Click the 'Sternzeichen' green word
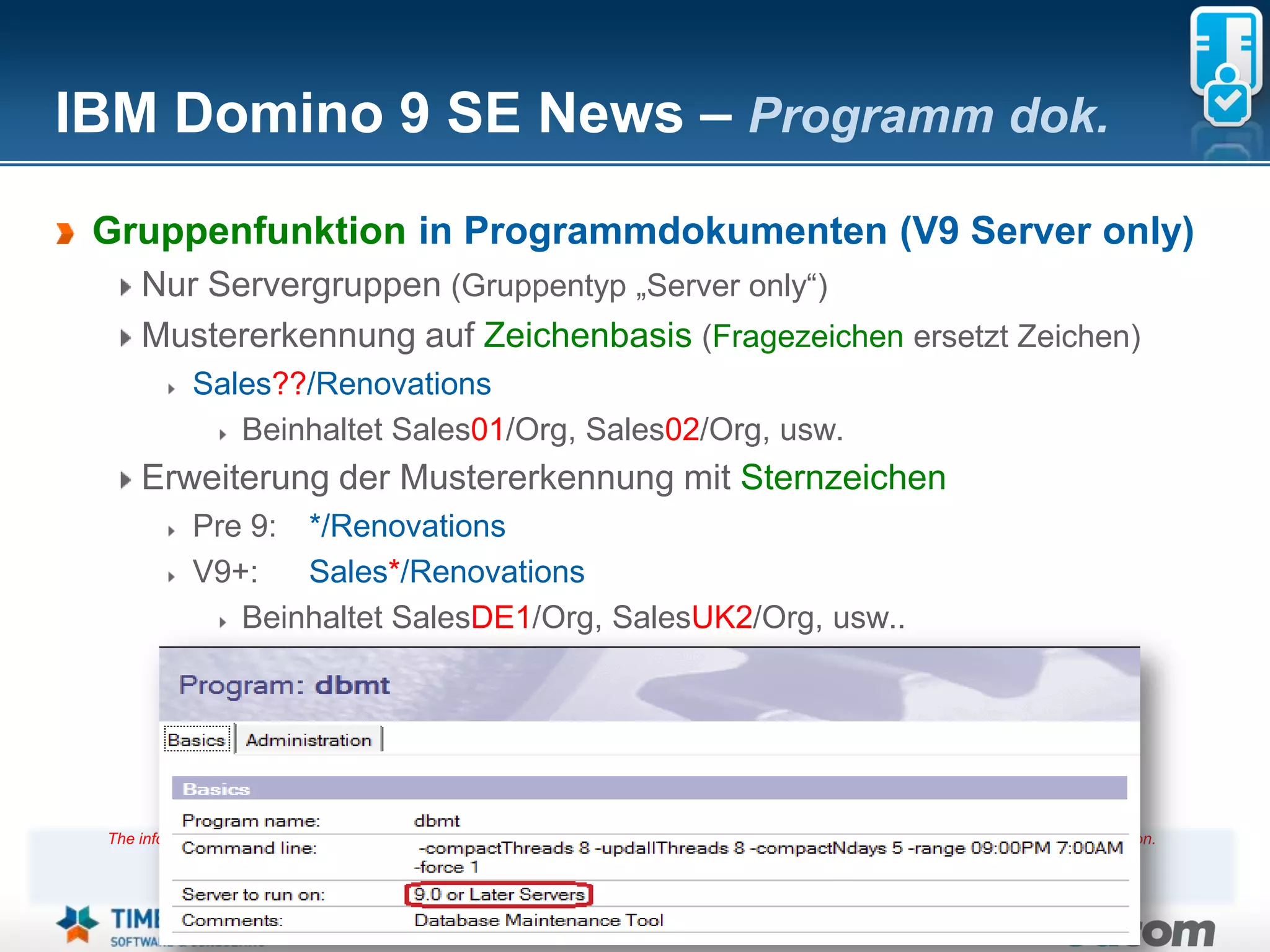The width and height of the screenshot is (1270, 952). (843, 478)
